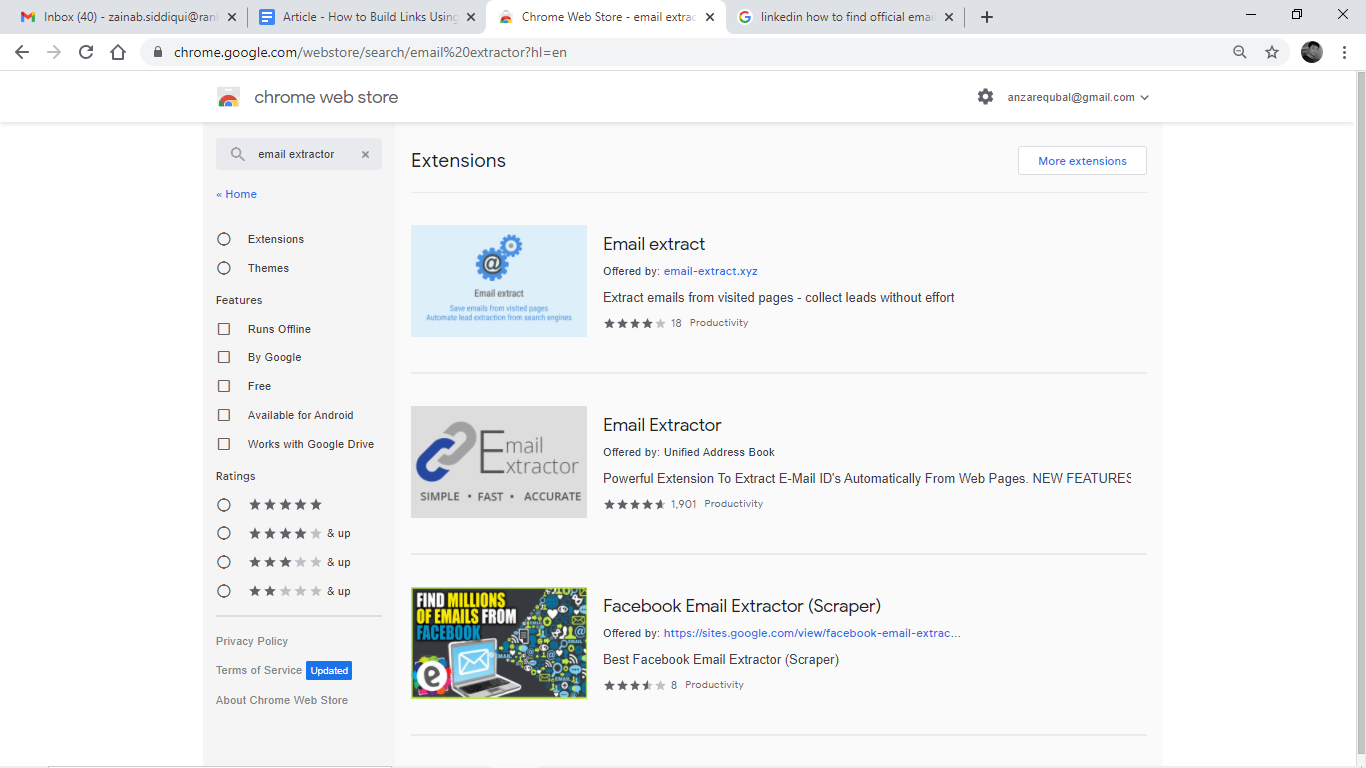
Task: Click the padlock site info icon
Action: (x=158, y=52)
